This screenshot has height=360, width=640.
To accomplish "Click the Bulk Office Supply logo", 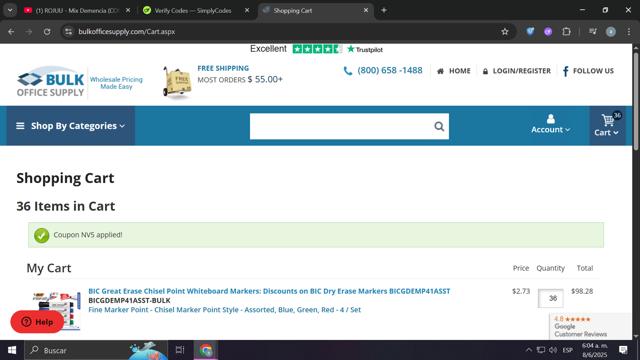I will click(51, 82).
